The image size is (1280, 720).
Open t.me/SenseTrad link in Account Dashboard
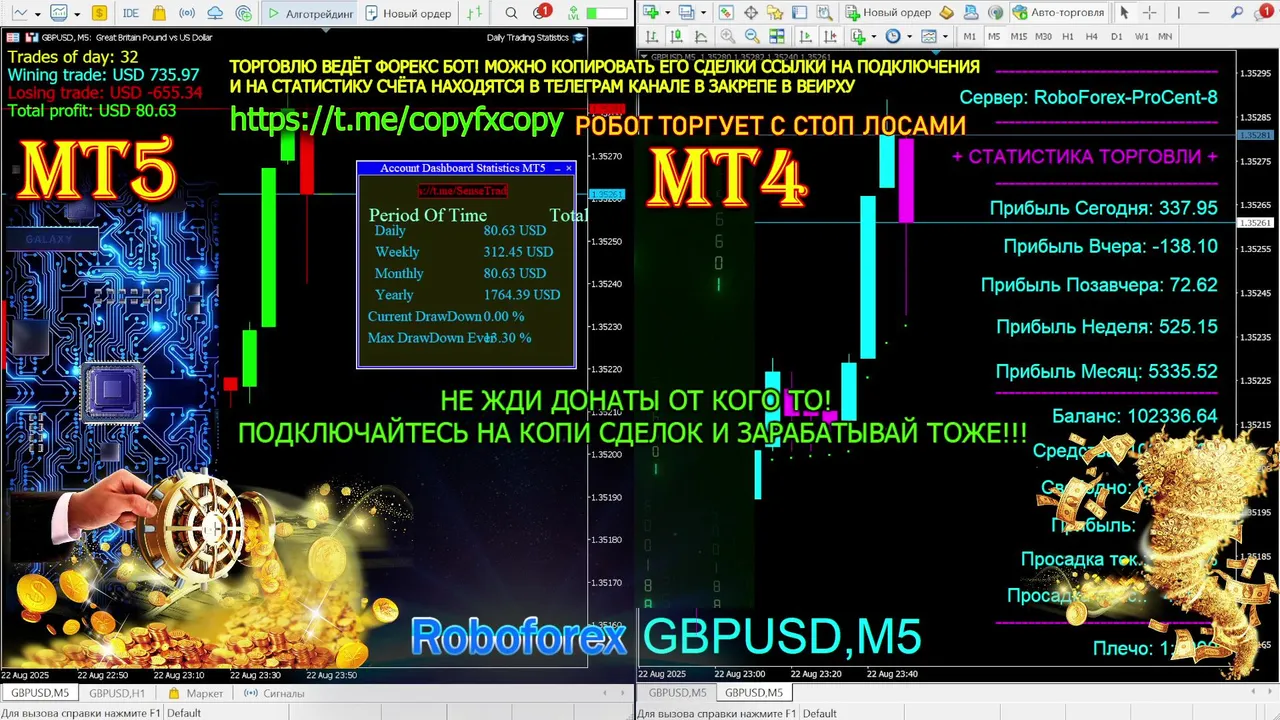click(x=463, y=190)
